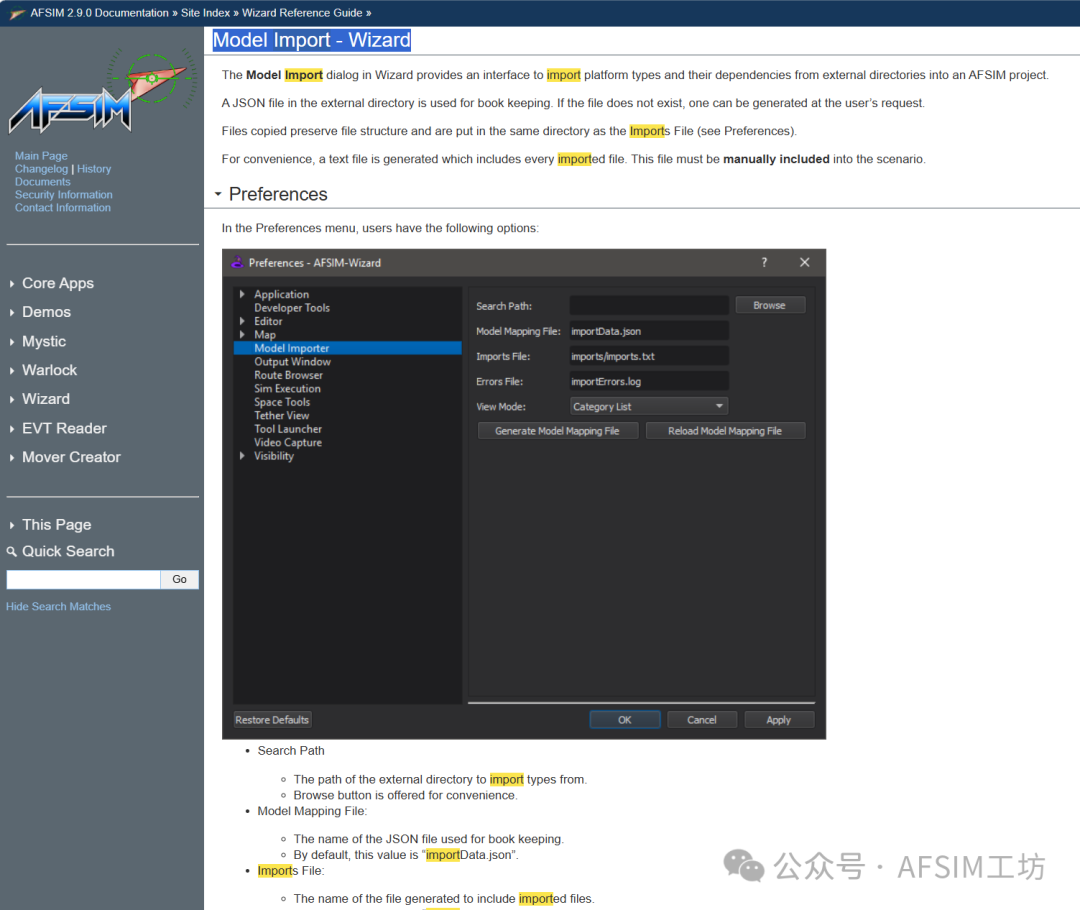Image resolution: width=1080 pixels, height=910 pixels.
Task: Go to Site Index breadcrumb
Action: 205,13
